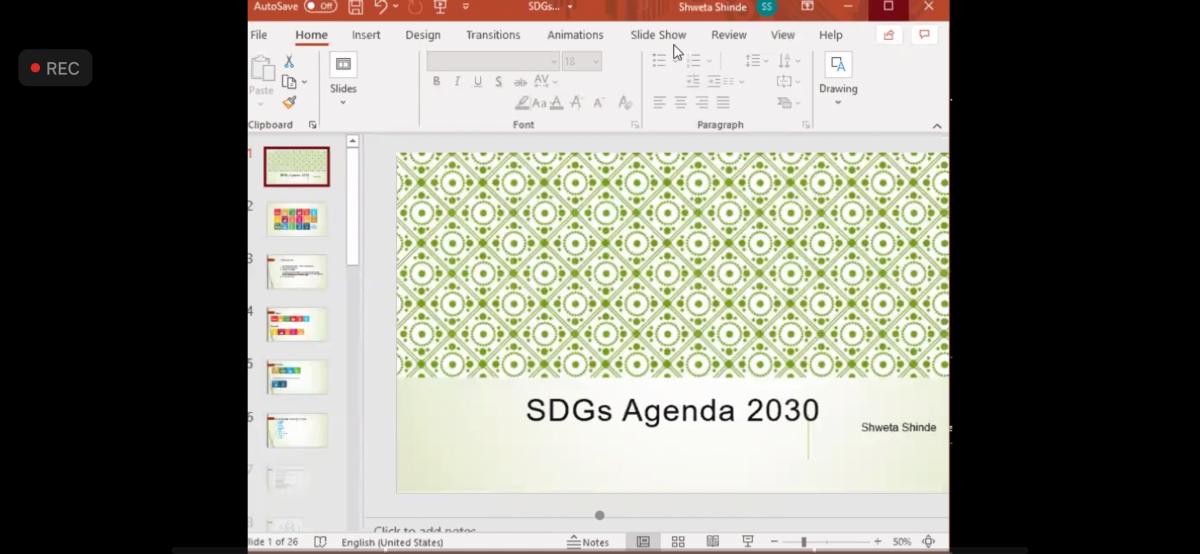This screenshot has width=1200, height=554.
Task: Collapse the ribbon with the chevron
Action: click(x=936, y=126)
